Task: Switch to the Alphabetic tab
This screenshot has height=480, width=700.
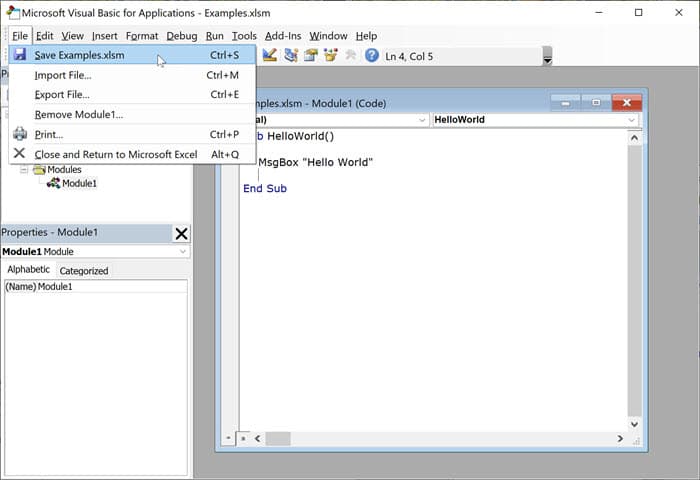Action: 29,269
